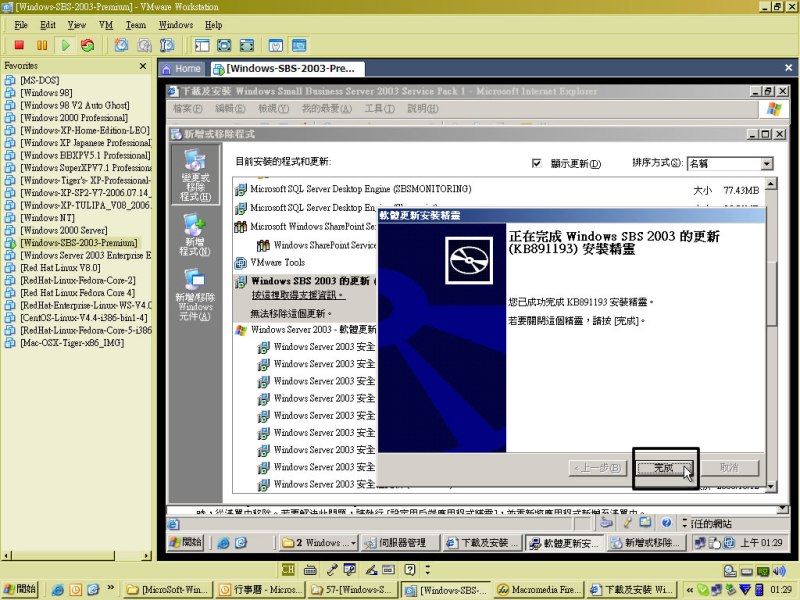Open the Snapshot Manager toolbar icon

(167, 45)
